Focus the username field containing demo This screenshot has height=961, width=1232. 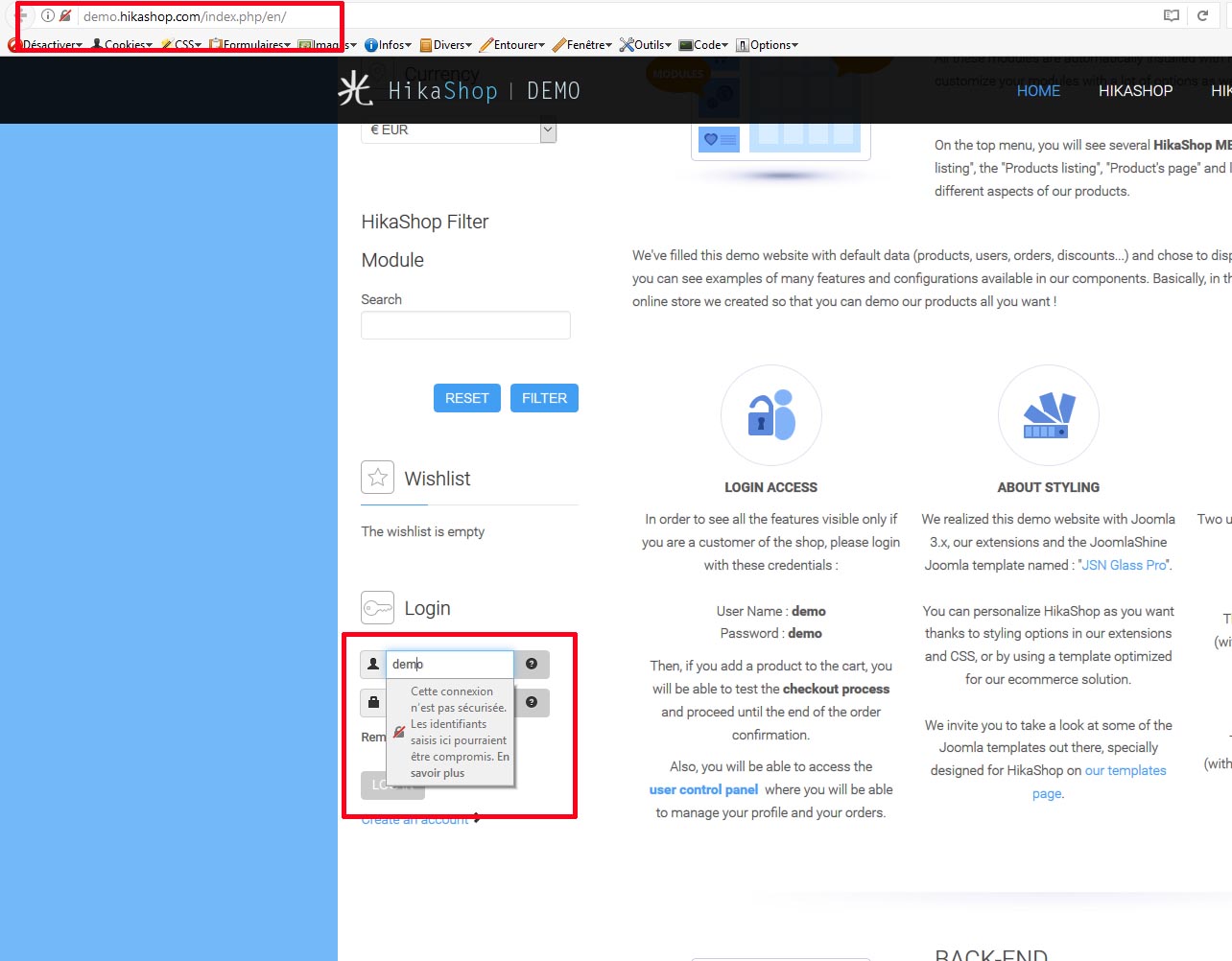coord(450,664)
